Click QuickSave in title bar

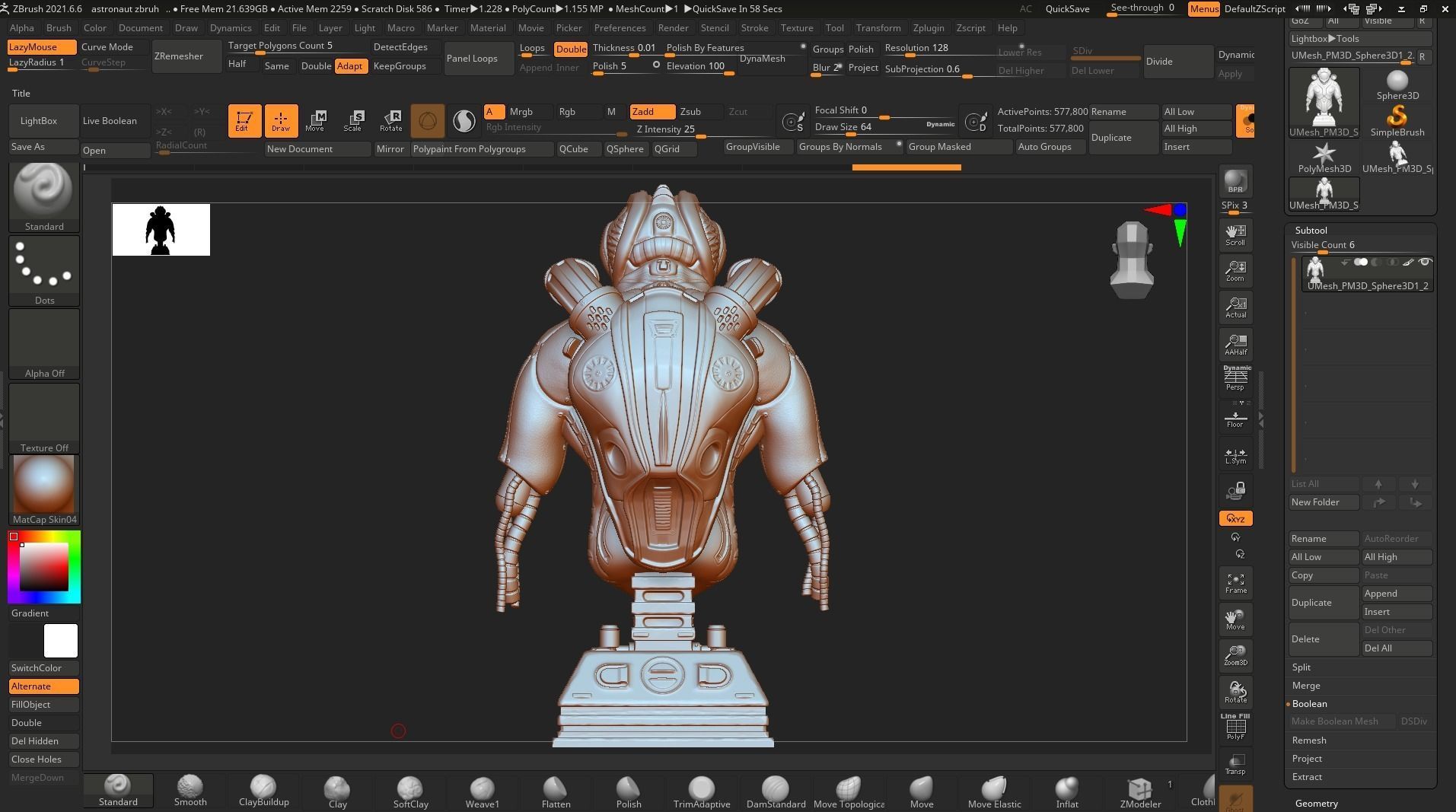pos(1067,9)
